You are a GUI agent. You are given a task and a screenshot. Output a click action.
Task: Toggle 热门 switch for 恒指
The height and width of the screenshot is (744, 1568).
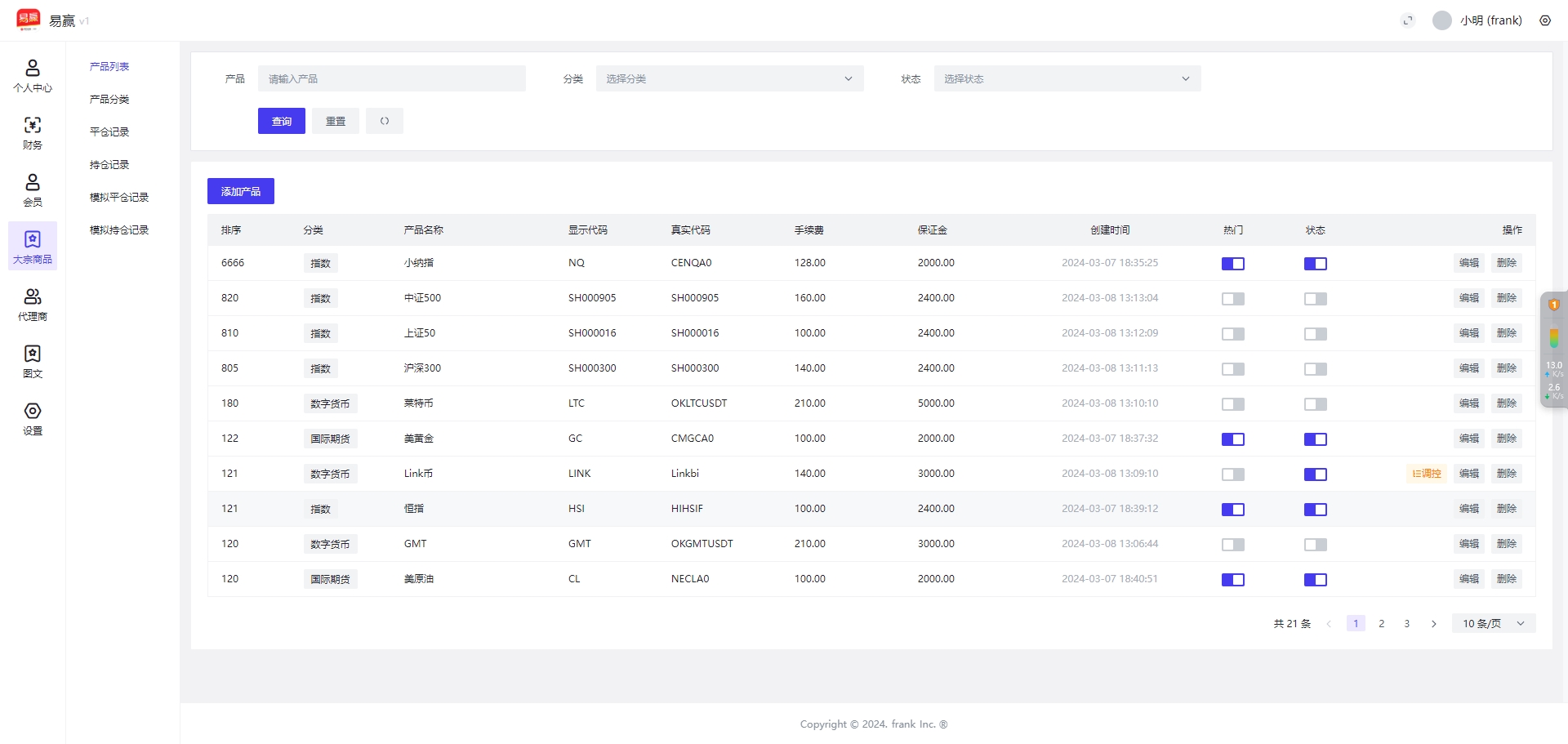1233,510
